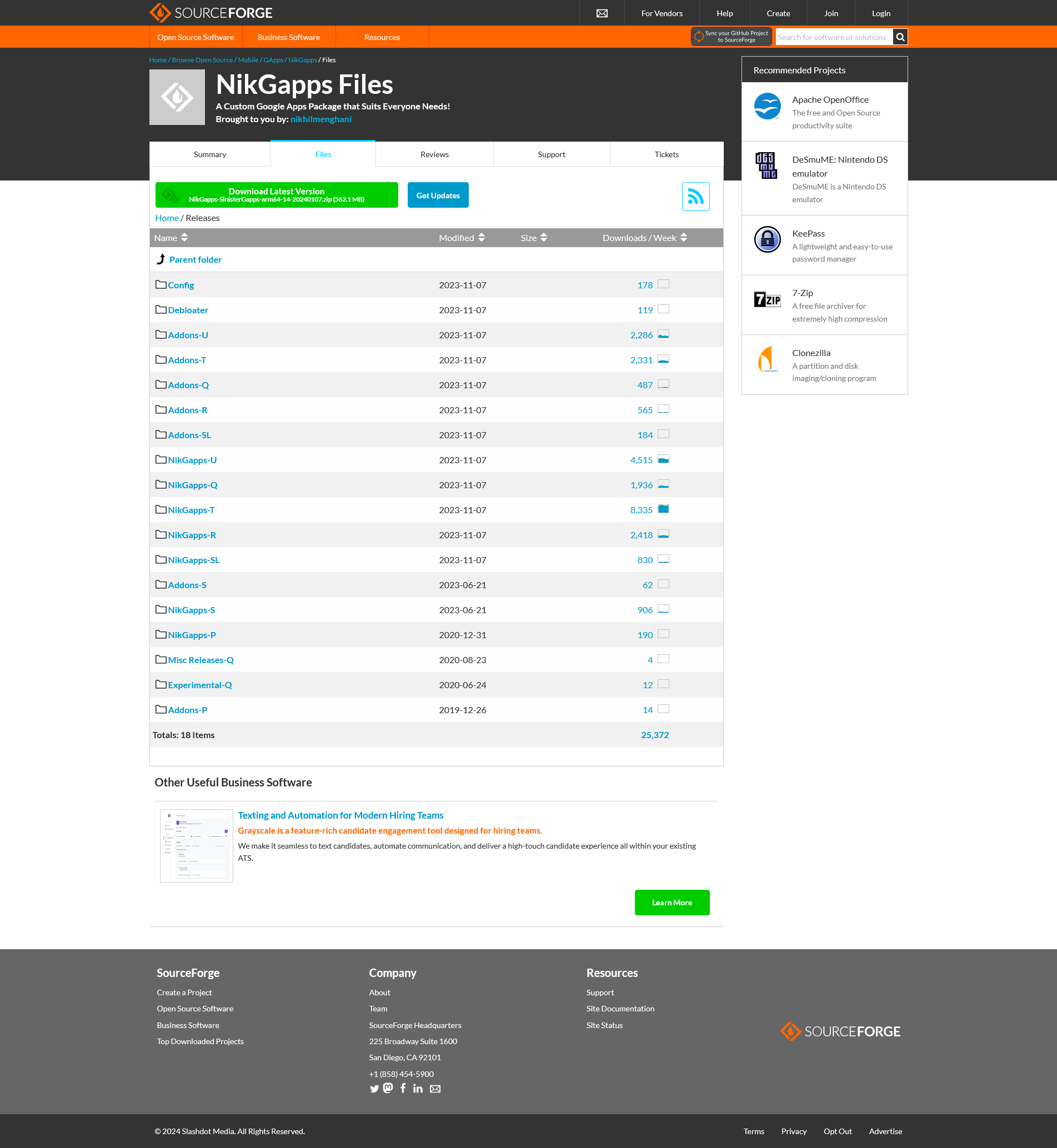Open the Business Software menu
1057x1148 pixels.
coord(289,37)
